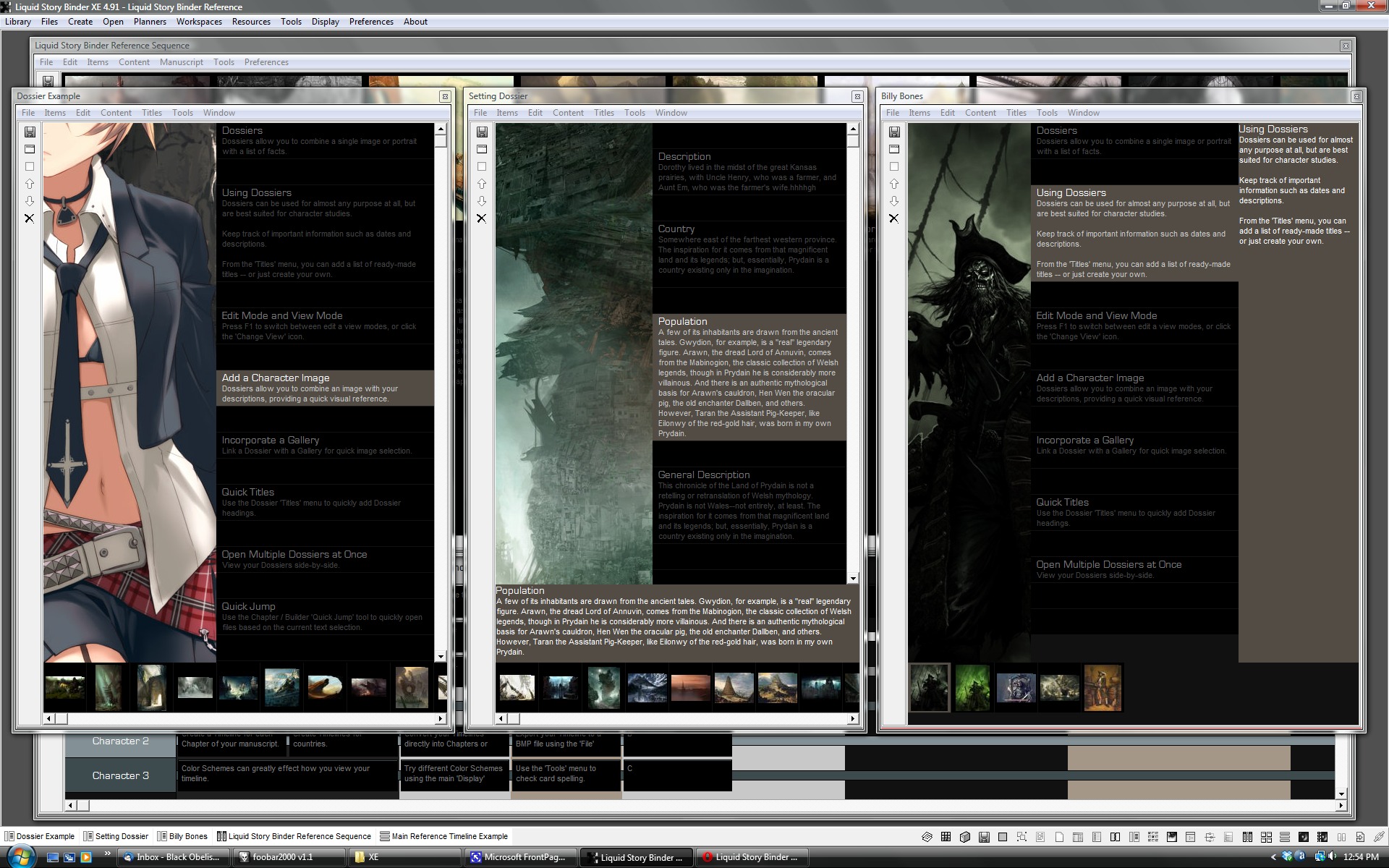Click the up arrow icon in Setting Dossier
The height and width of the screenshot is (868, 1389).
pos(482,184)
